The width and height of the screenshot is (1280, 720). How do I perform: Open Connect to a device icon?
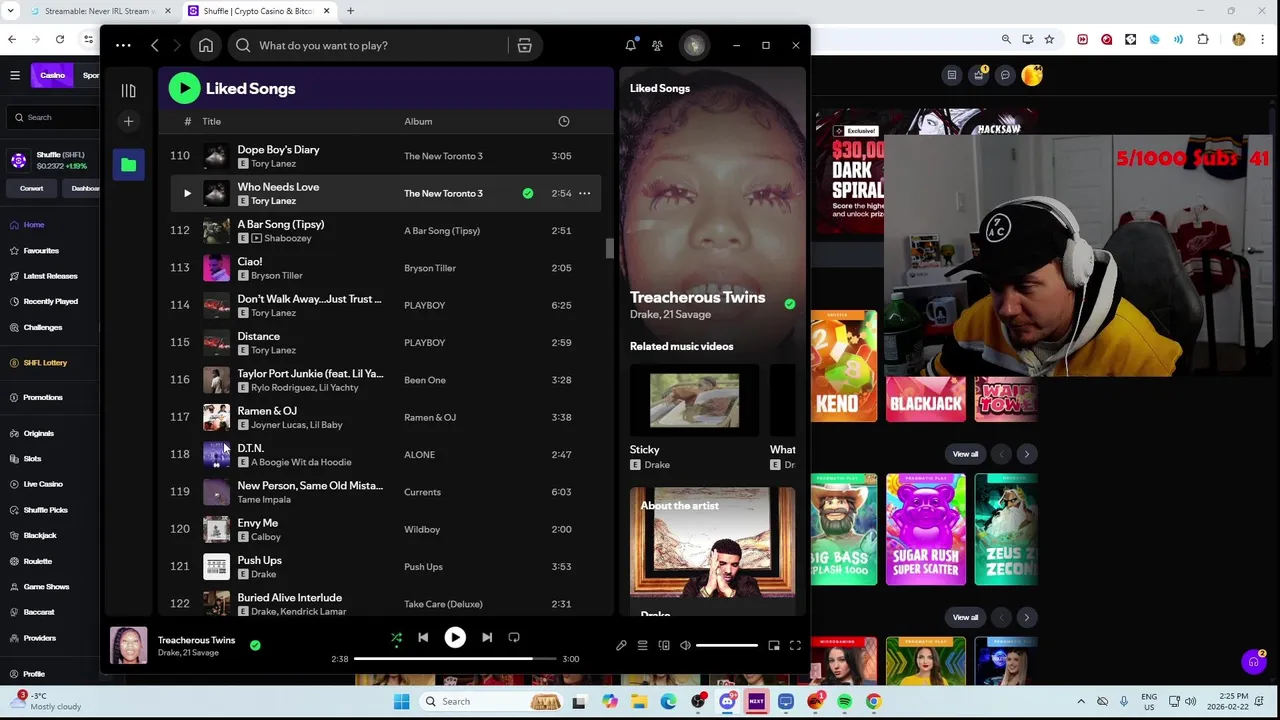(664, 645)
